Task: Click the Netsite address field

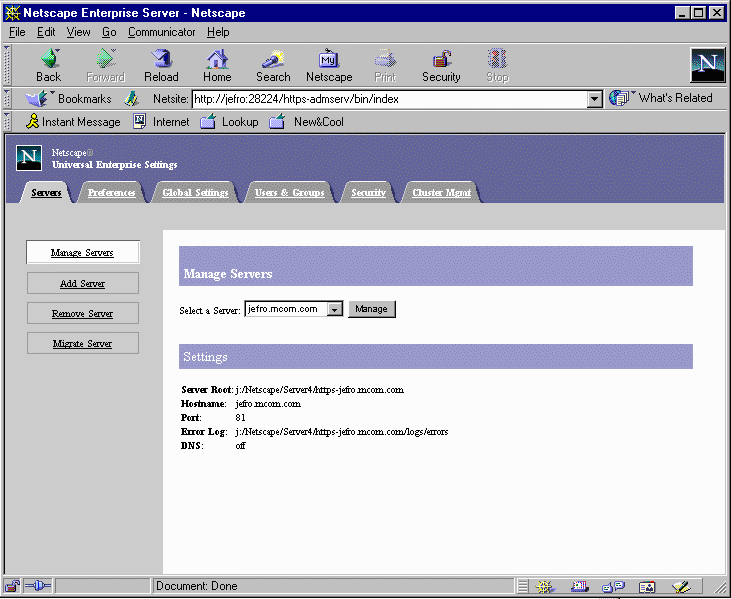Action: [390, 99]
